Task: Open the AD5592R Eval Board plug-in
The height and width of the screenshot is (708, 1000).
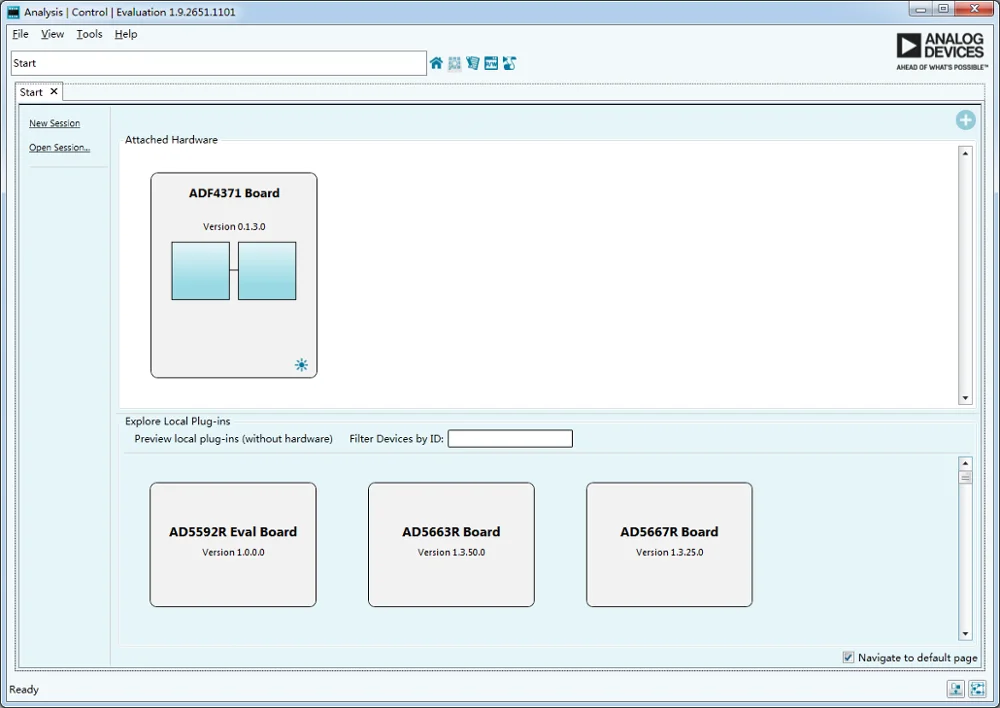Action: pos(233,545)
